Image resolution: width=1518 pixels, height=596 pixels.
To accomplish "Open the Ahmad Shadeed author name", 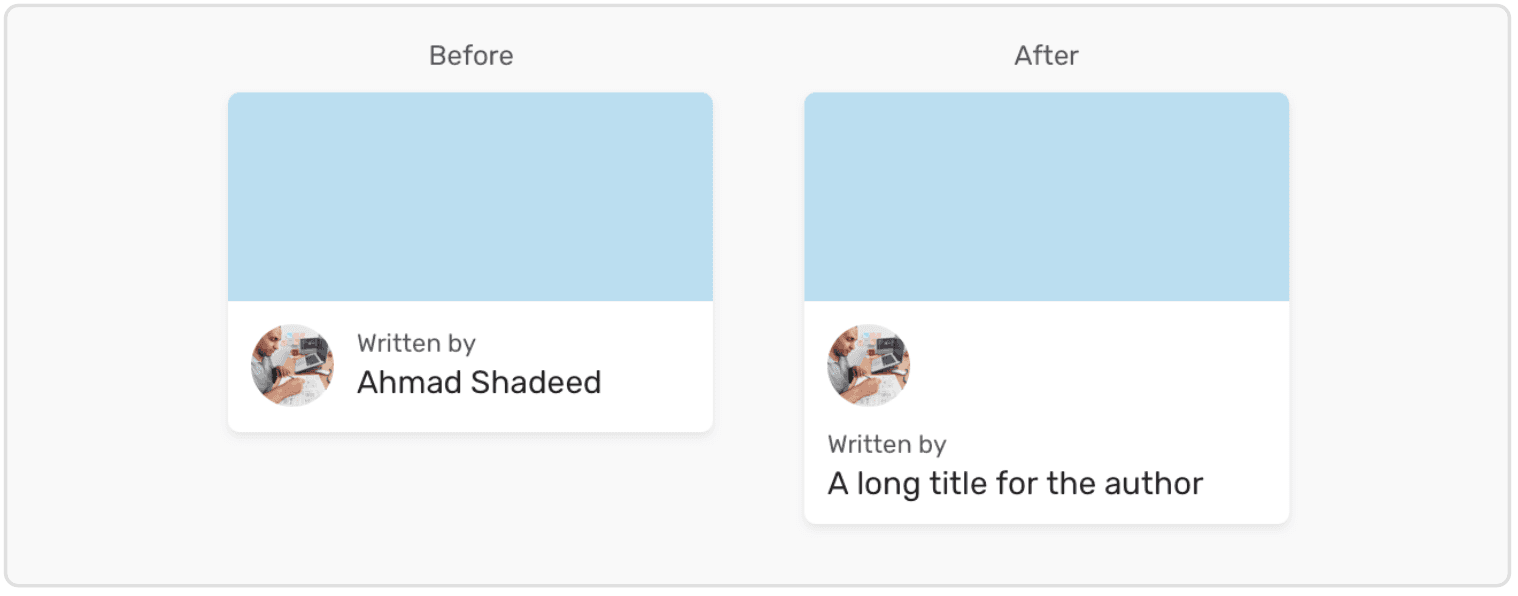I will (479, 383).
